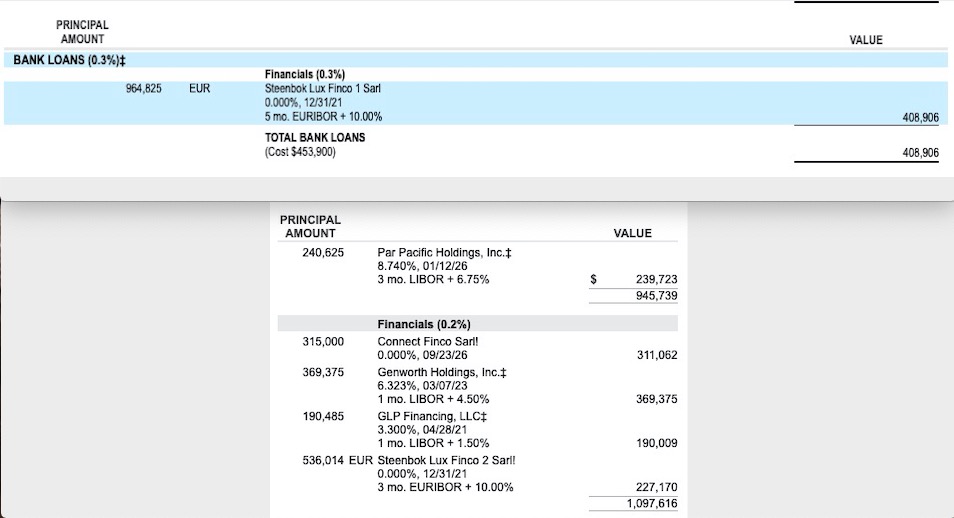Image resolution: width=954 pixels, height=518 pixels.
Task: Click the TOTAL BANK LOANS label
Action: (314, 137)
